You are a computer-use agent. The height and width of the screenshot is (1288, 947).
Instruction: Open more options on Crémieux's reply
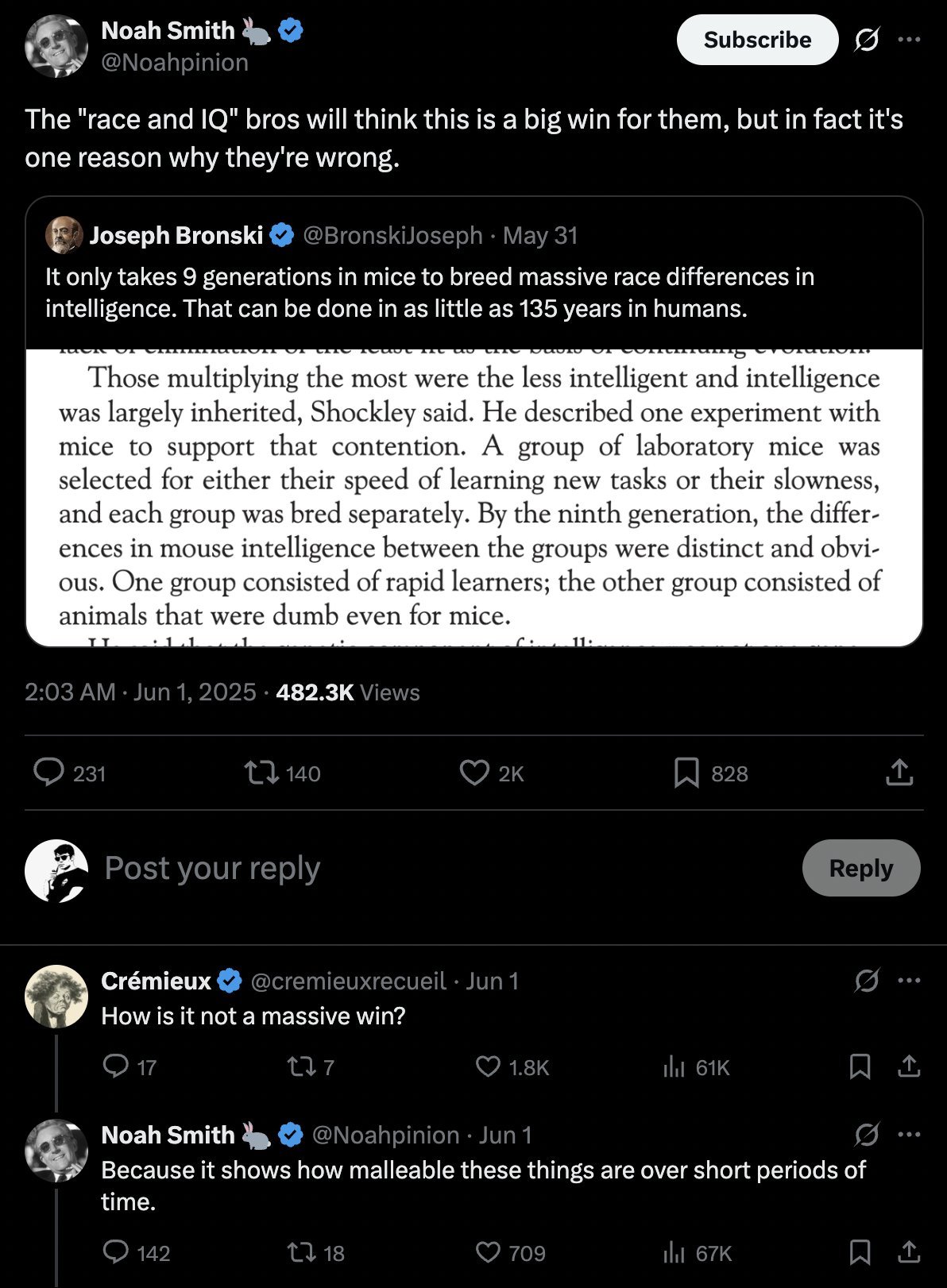point(909,981)
